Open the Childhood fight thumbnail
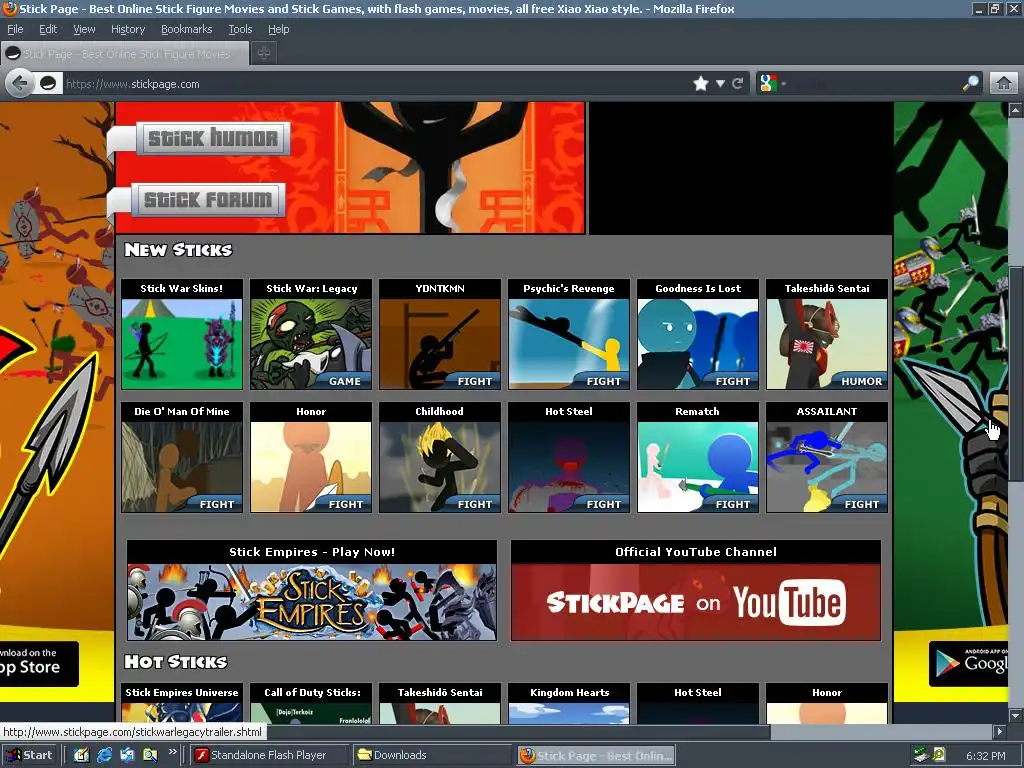The width and height of the screenshot is (1024, 768). pos(440,457)
